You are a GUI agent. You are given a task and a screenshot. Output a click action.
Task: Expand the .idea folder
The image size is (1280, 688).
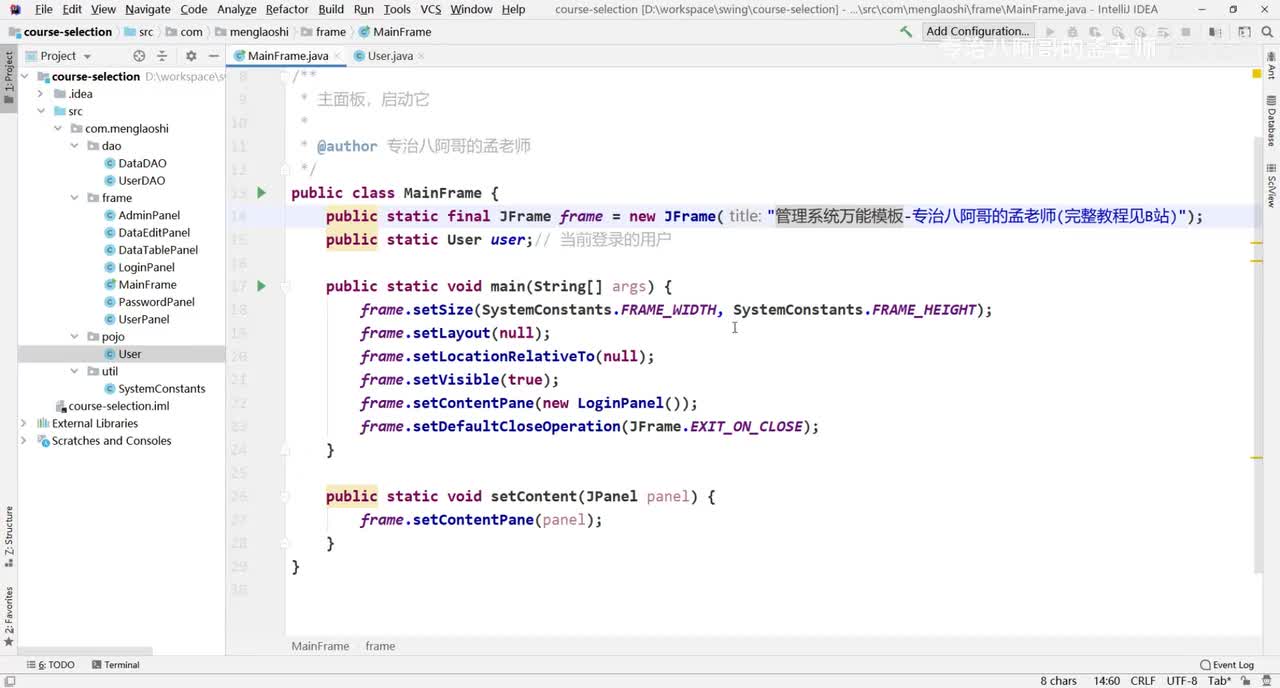pos(41,94)
